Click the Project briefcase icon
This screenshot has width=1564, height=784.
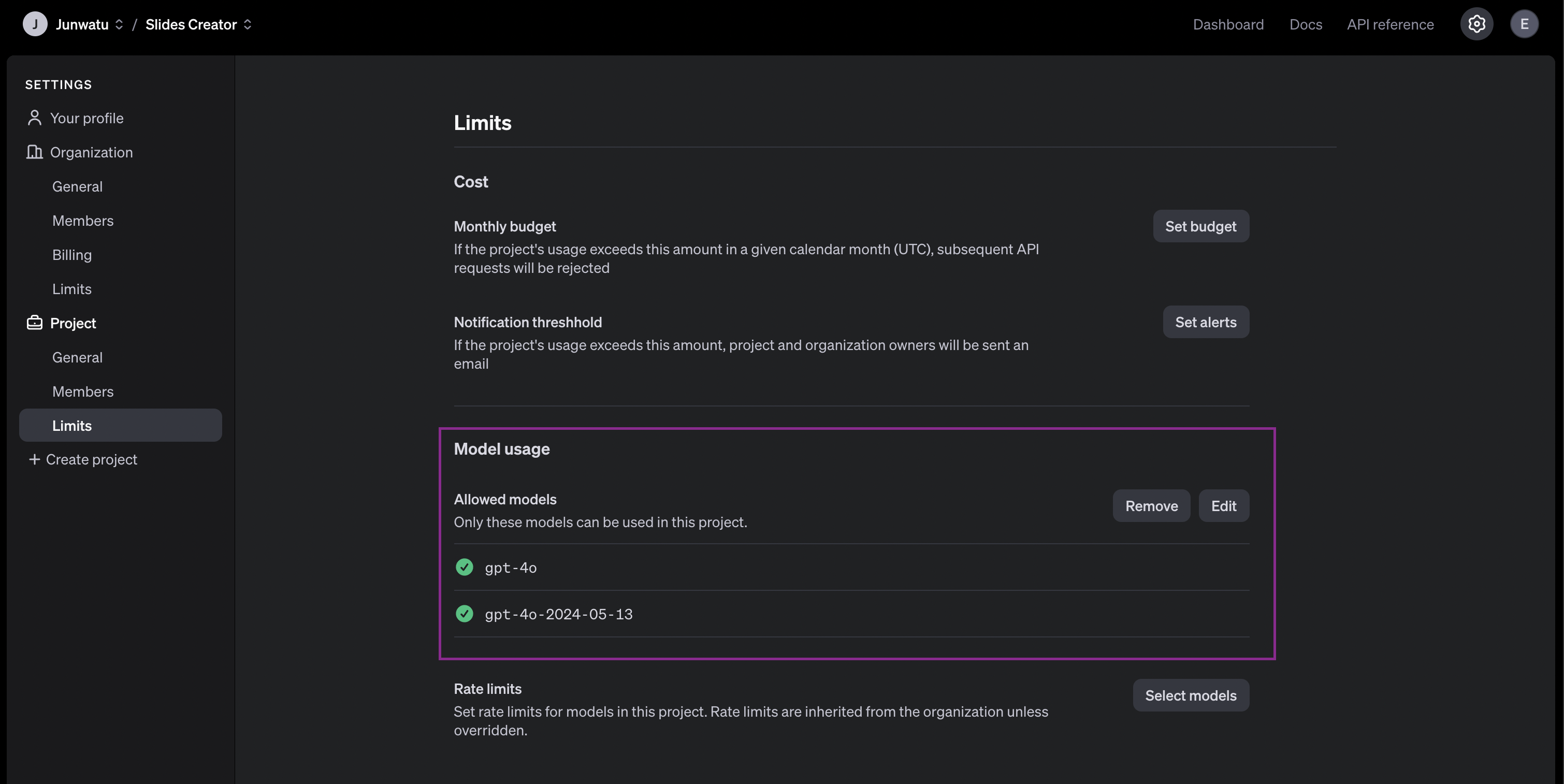pos(35,323)
